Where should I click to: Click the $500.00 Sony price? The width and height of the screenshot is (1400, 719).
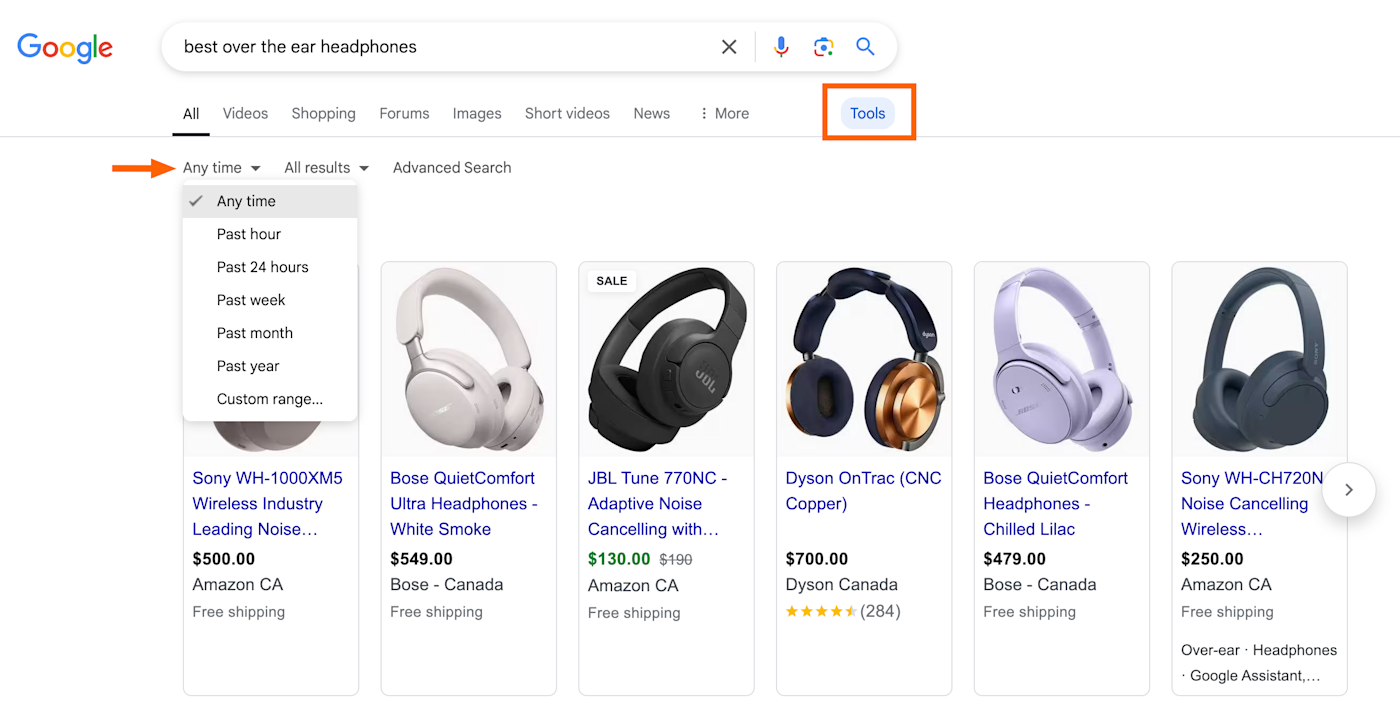(x=224, y=559)
